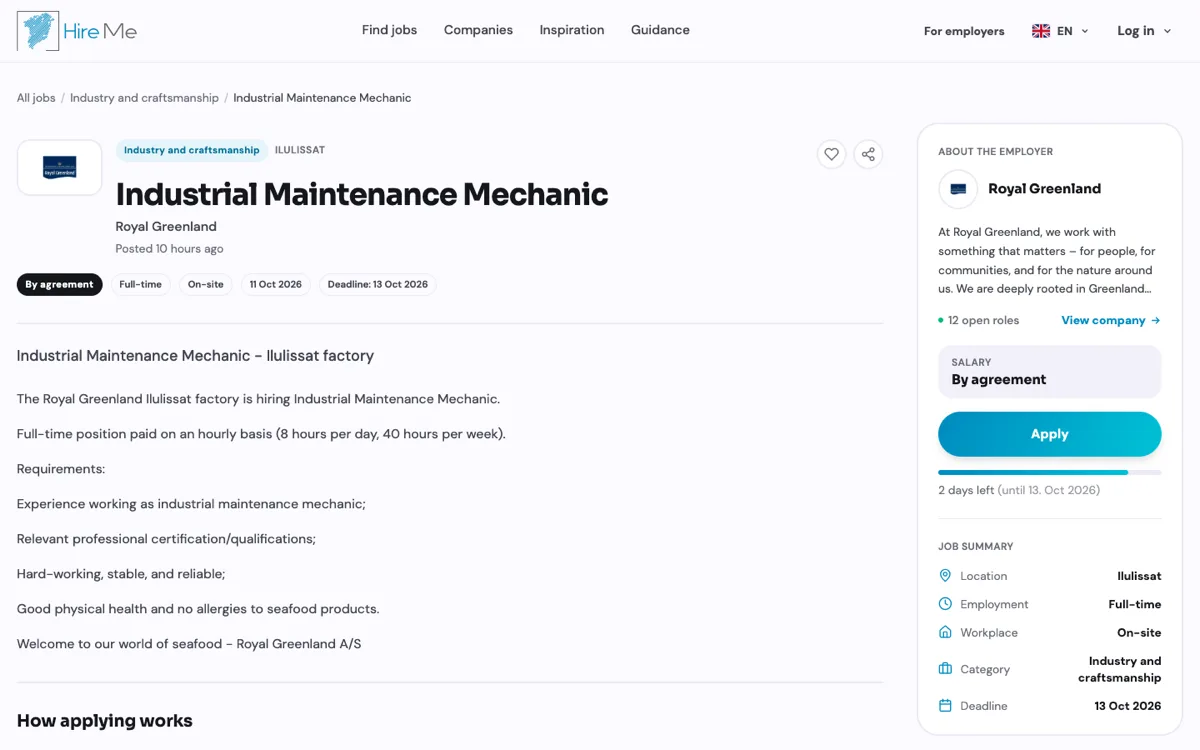Click the Royal Greenland logo beside job title
Viewport: 1200px width, 750px height.
pyautogui.click(x=60, y=167)
